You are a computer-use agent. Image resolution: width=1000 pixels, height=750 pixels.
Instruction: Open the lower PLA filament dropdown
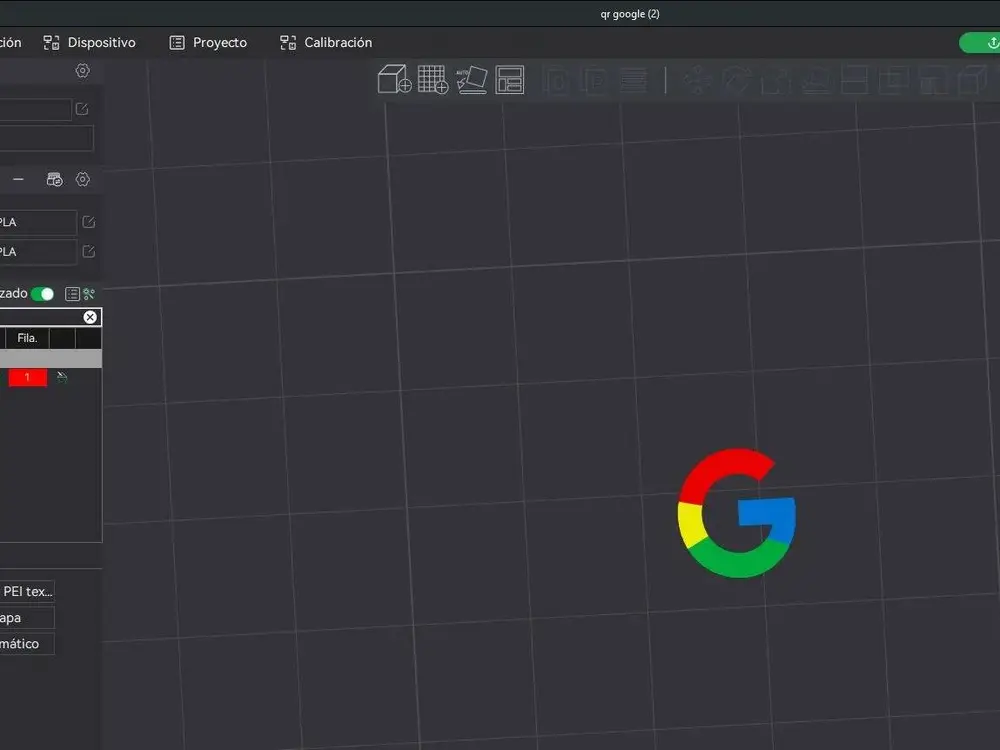38,252
